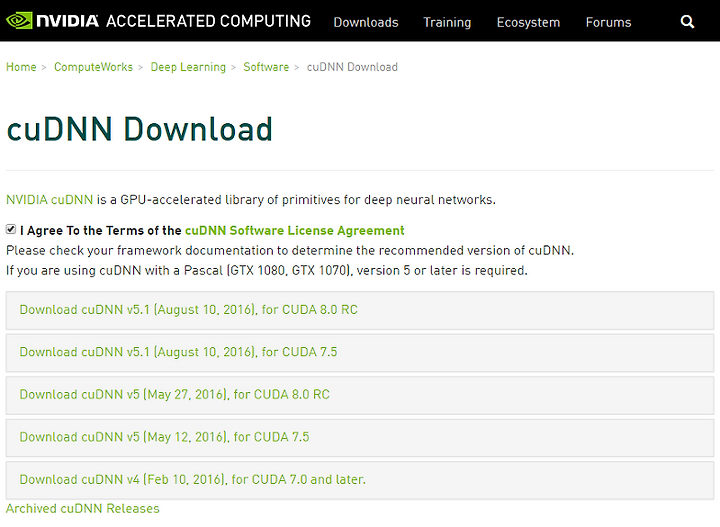Uncheck the I Agree to Terms checkbox

click(x=11, y=230)
